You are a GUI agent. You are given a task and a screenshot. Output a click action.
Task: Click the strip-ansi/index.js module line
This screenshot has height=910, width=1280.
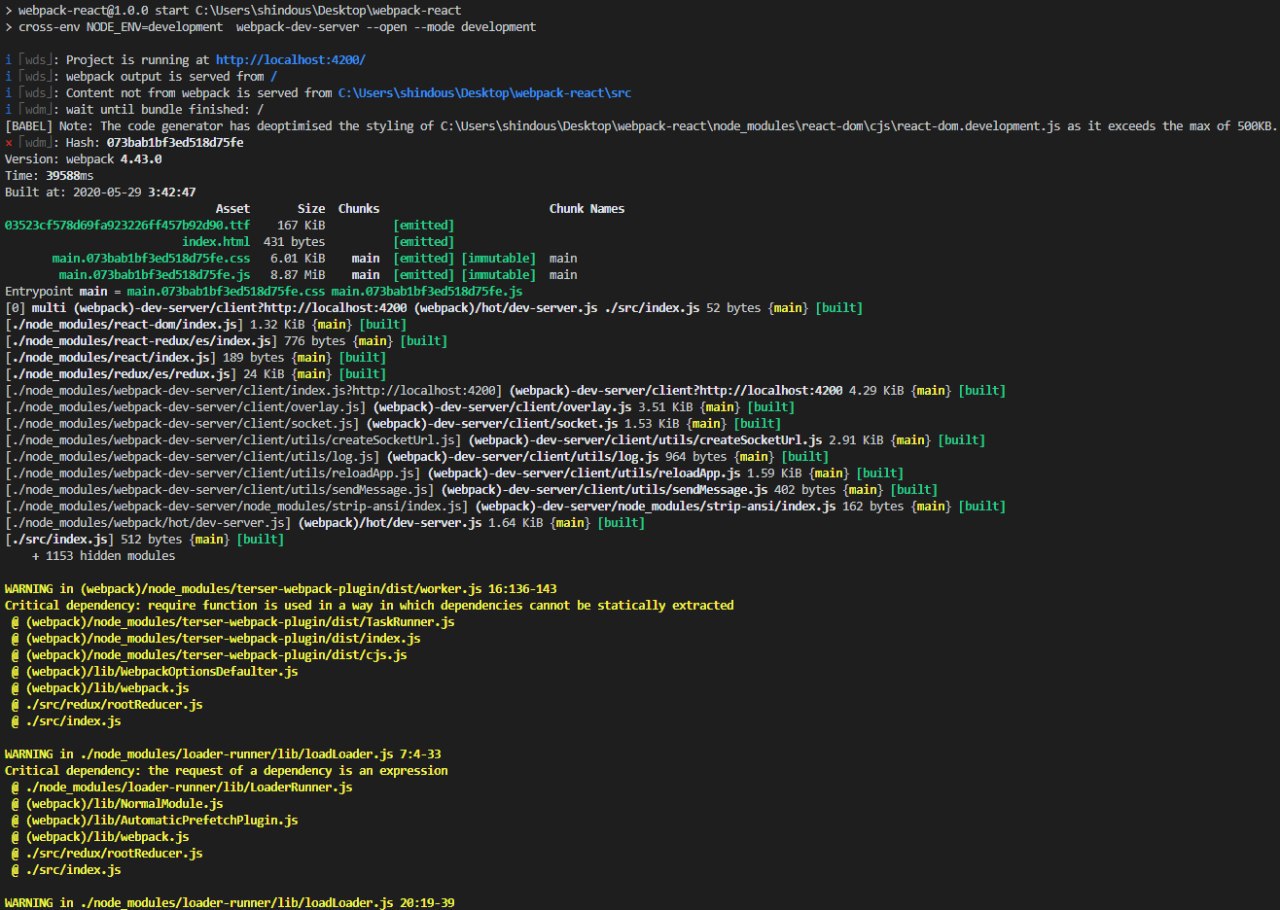505,506
